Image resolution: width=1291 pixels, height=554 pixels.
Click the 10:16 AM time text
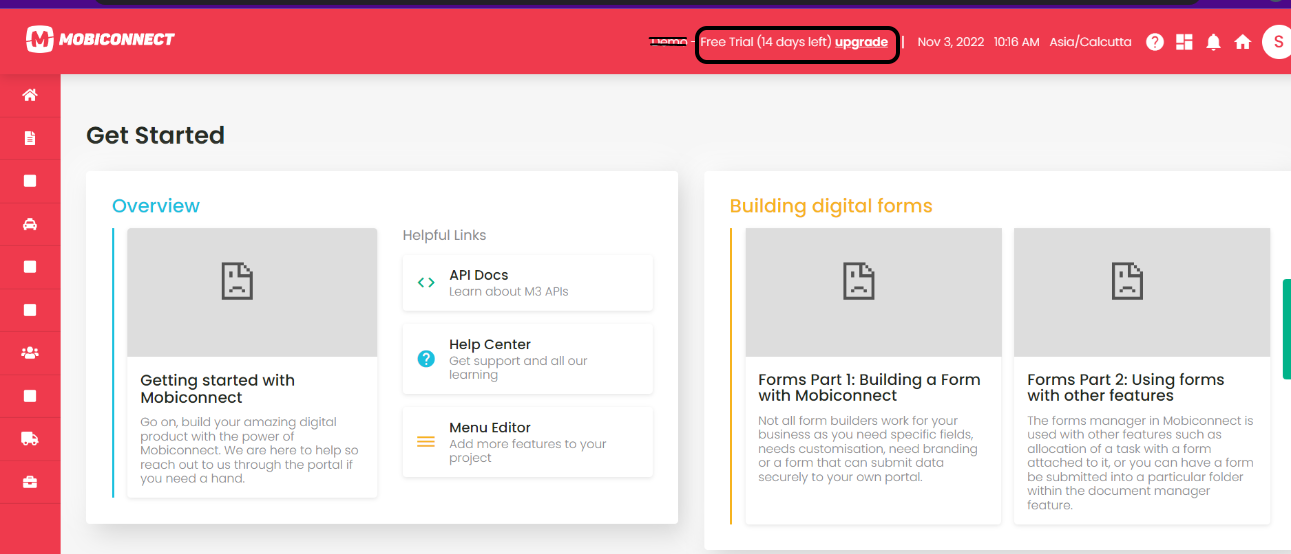[1017, 42]
